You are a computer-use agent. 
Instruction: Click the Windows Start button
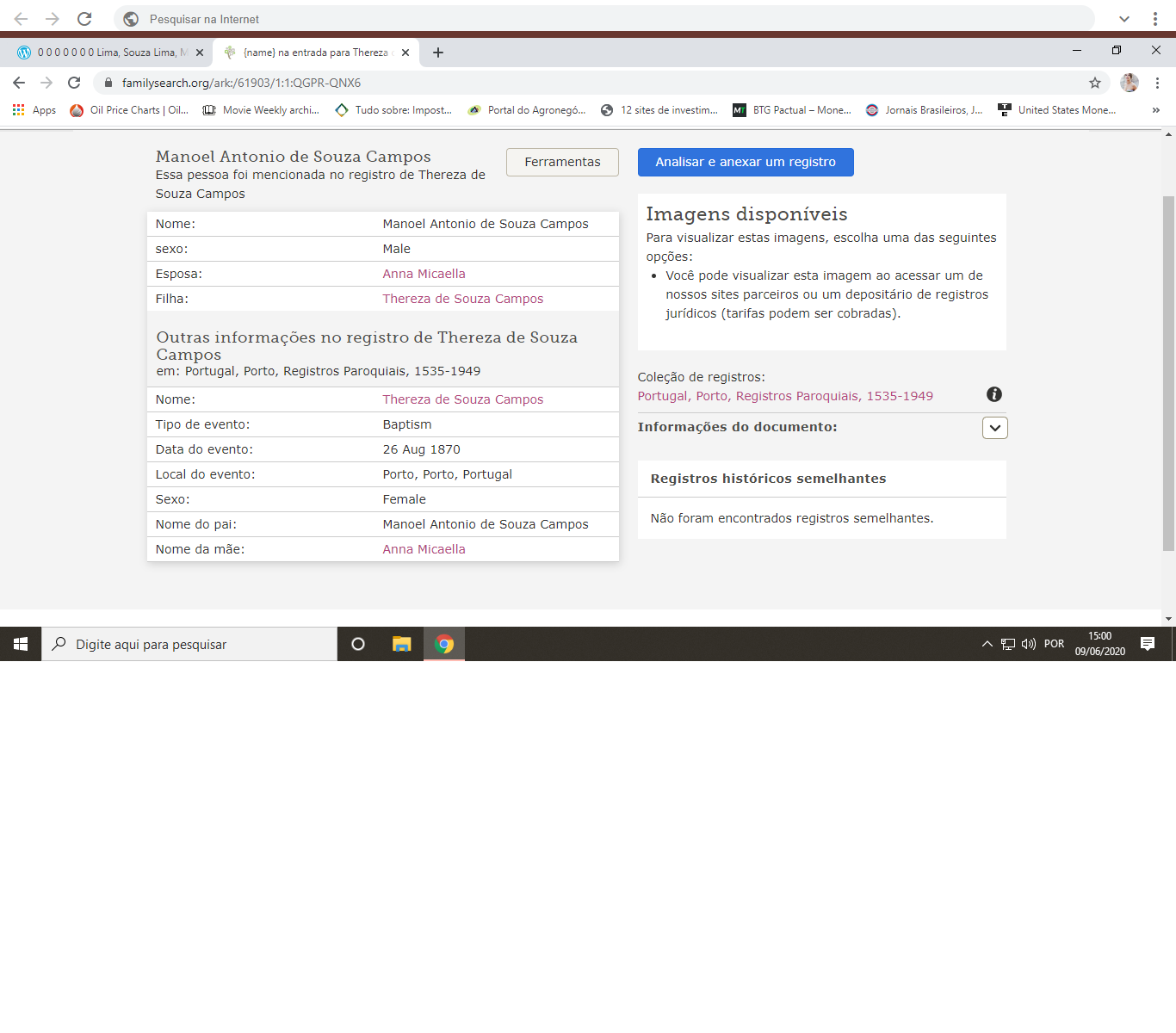pos(21,644)
